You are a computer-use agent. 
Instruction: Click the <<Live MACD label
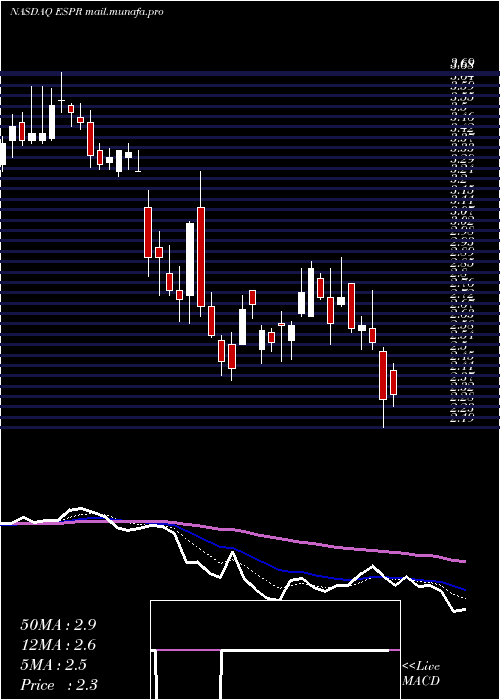tap(421, 674)
